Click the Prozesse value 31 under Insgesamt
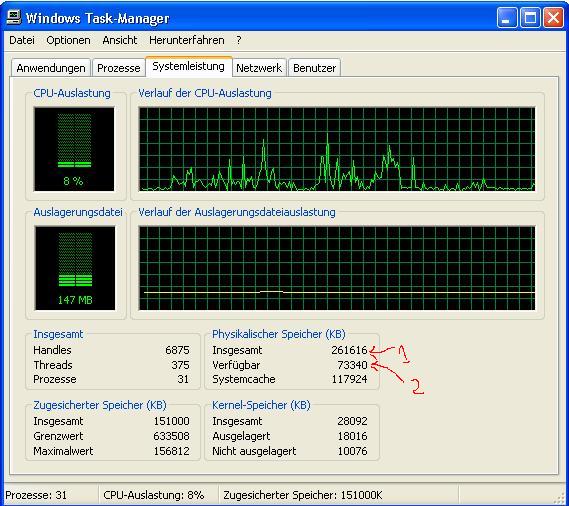Viewport: 569px width, 506px height. (x=183, y=379)
